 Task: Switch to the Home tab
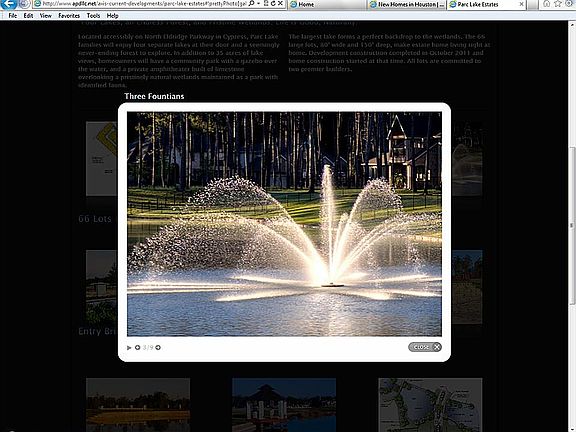click(327, 4)
